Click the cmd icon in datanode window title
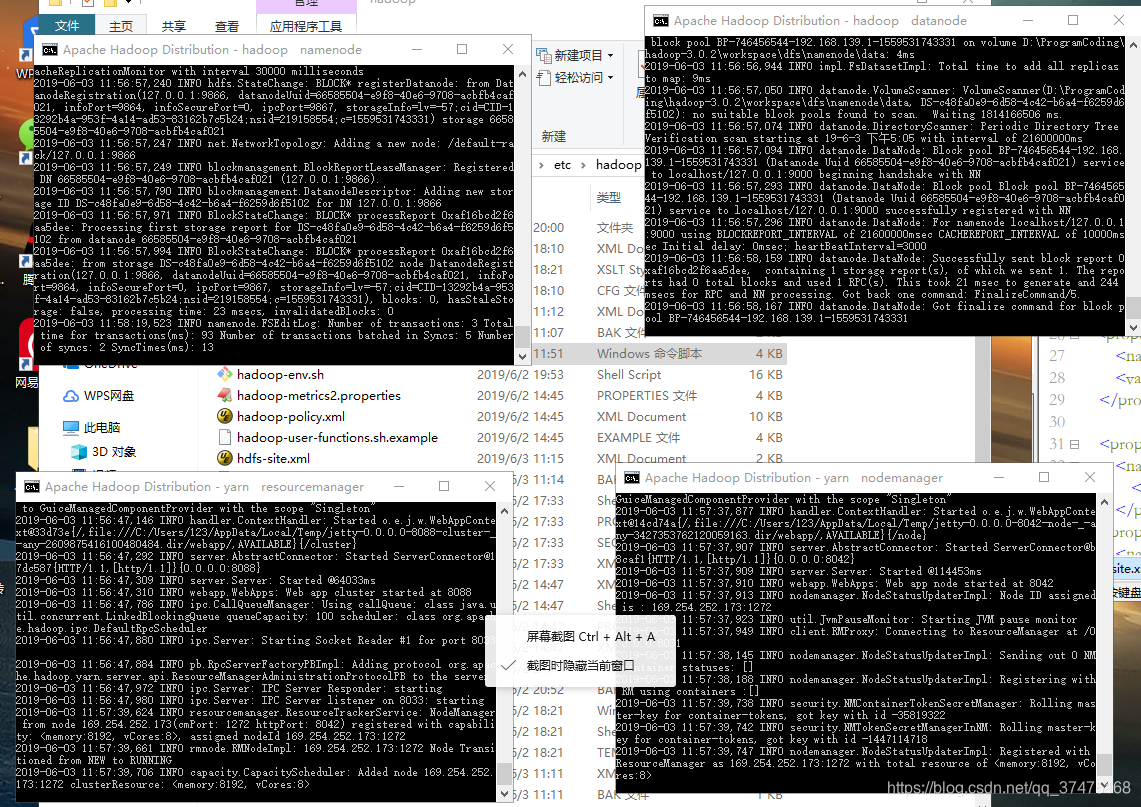The image size is (1141, 807). 661,20
